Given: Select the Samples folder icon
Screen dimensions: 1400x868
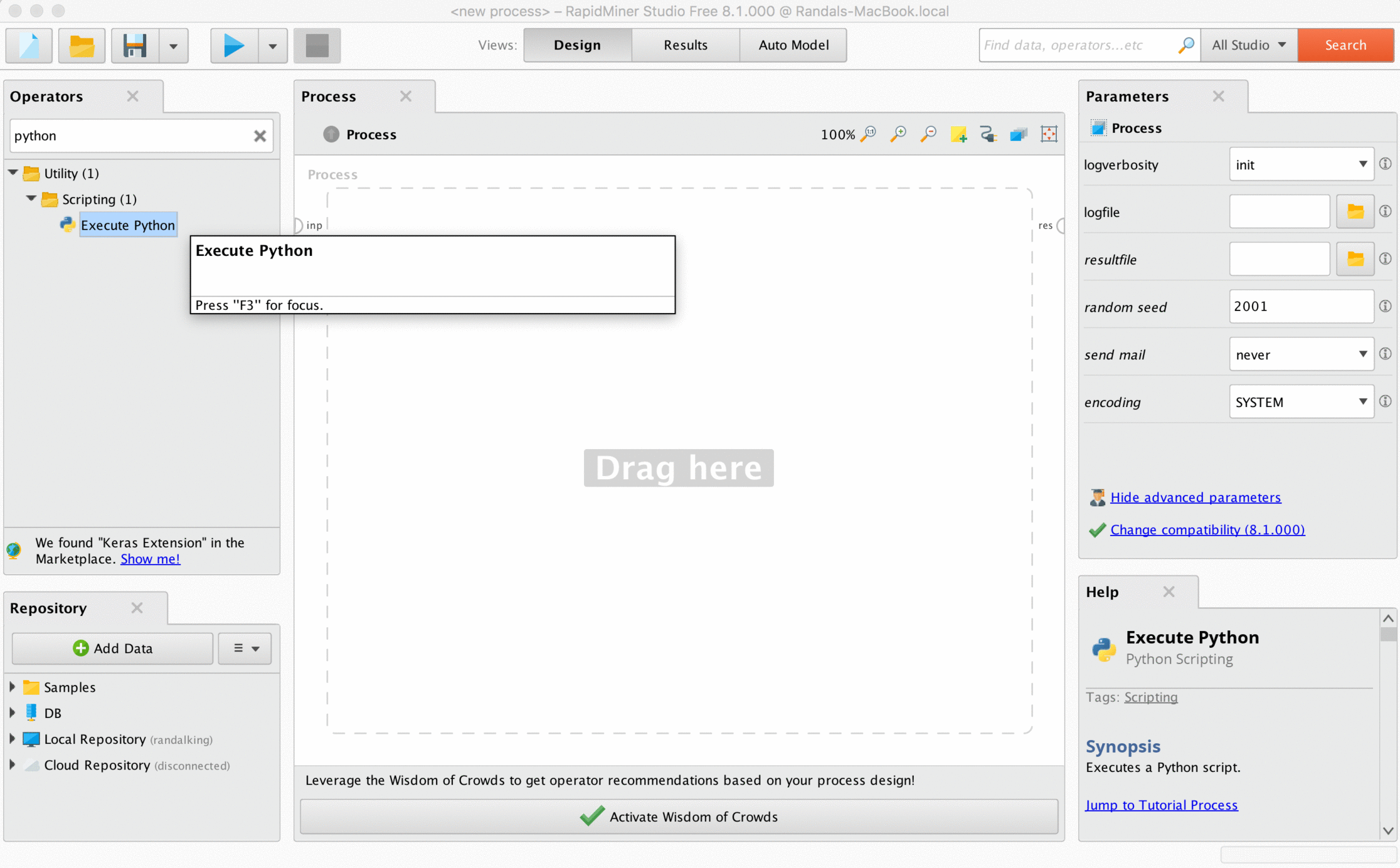Looking at the screenshot, I should pyautogui.click(x=31, y=687).
